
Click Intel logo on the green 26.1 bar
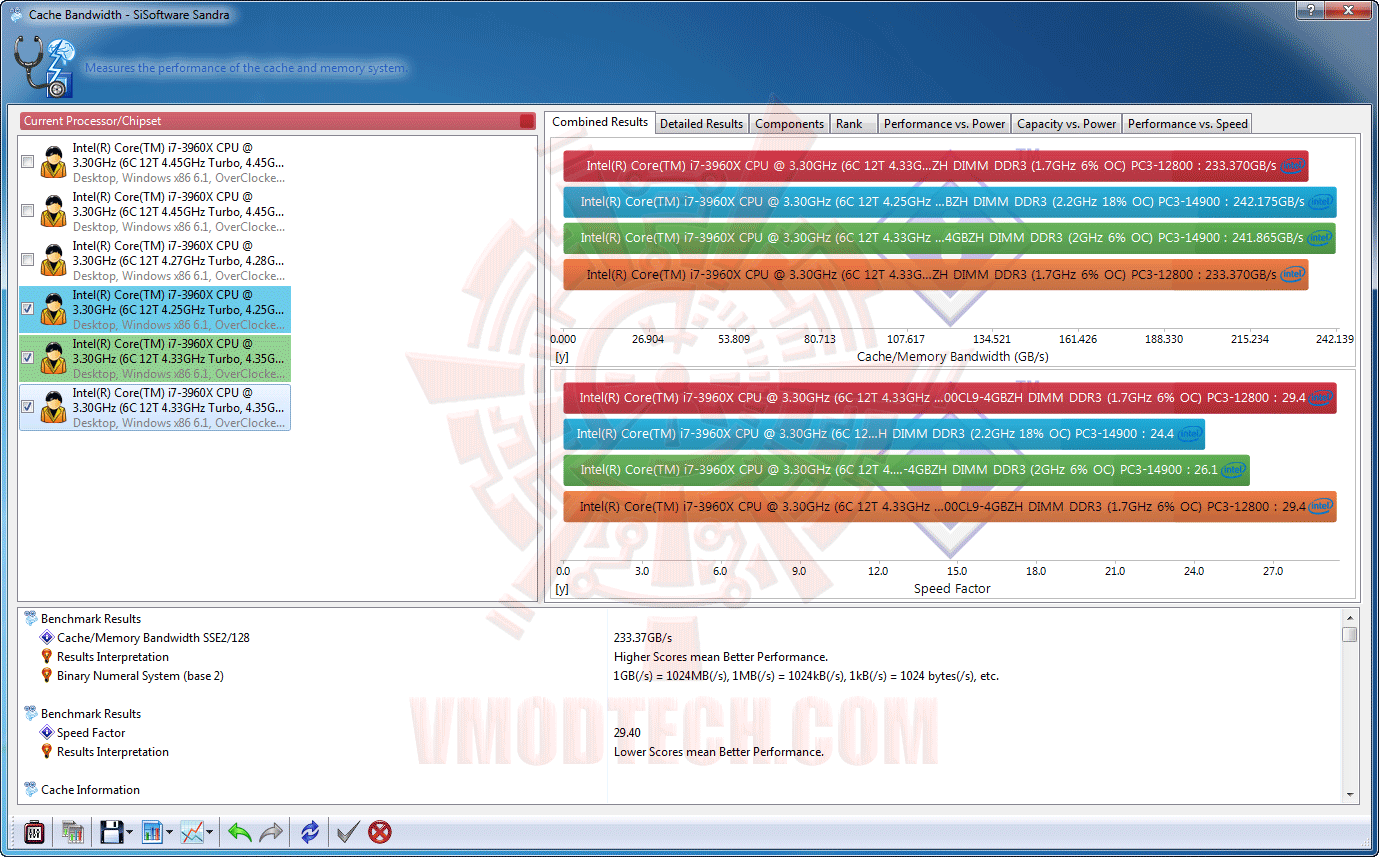[1234, 470]
